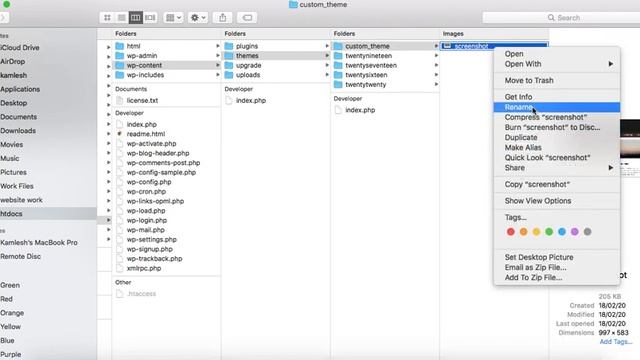
Task: Click the Add Tags... link
Action: pyautogui.click(x=616, y=342)
